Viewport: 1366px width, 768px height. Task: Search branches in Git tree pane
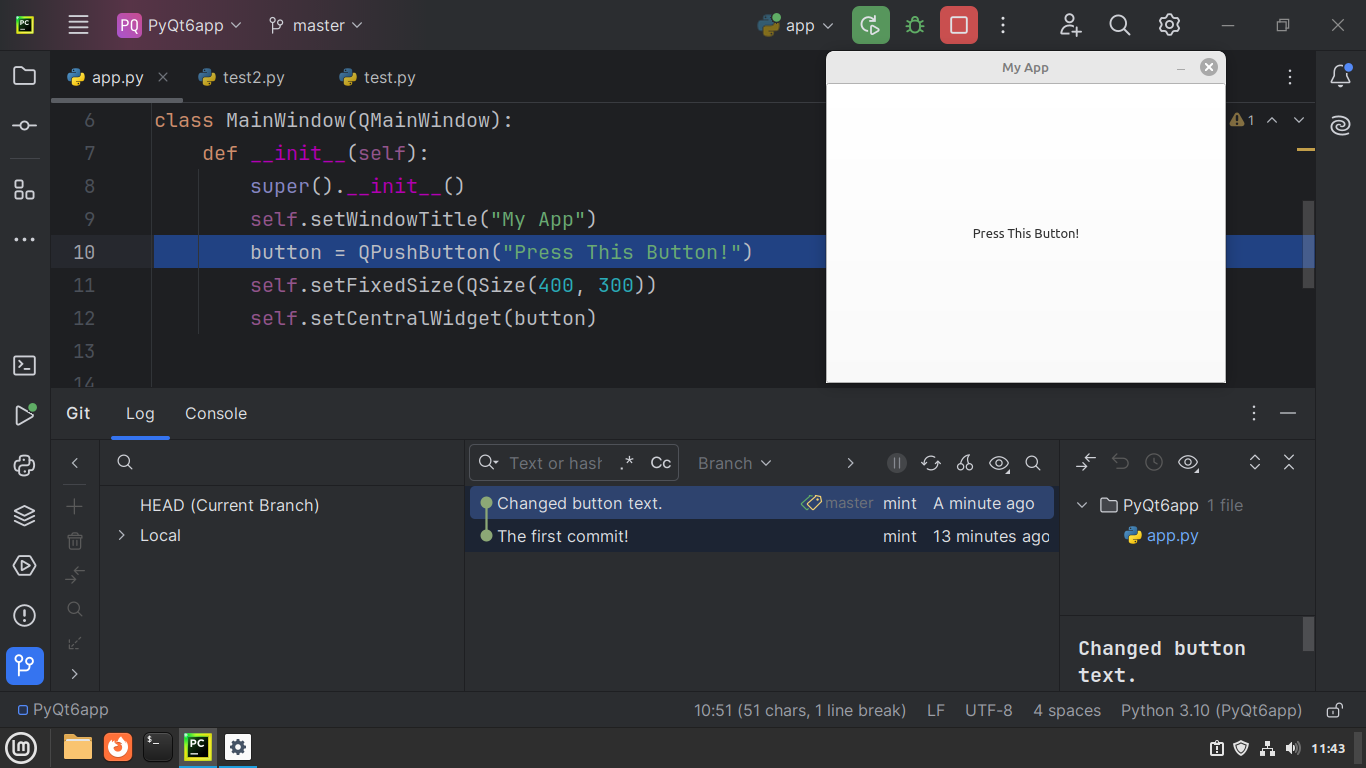125,463
